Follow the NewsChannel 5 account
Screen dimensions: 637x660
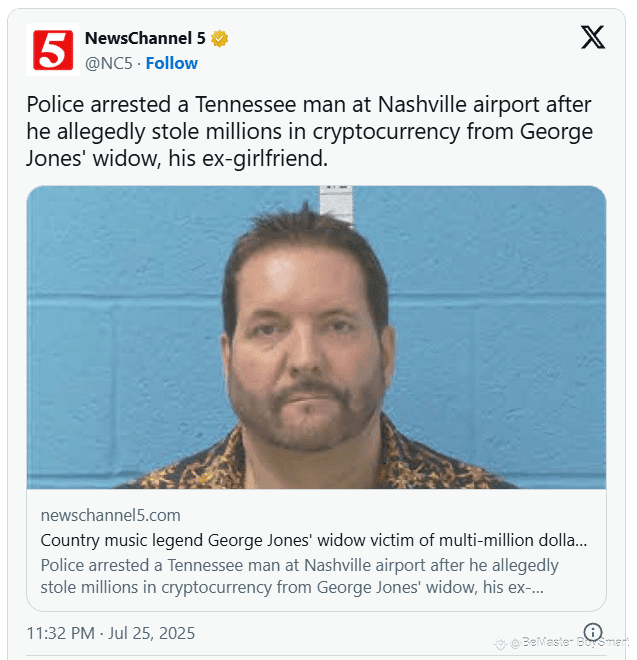click(171, 63)
